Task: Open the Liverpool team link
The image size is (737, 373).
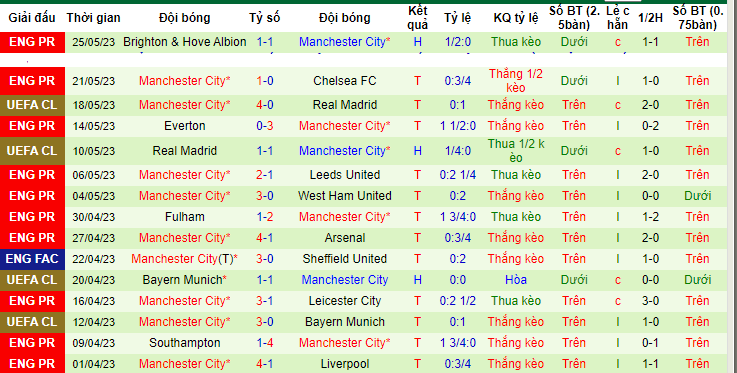Action: (345, 364)
